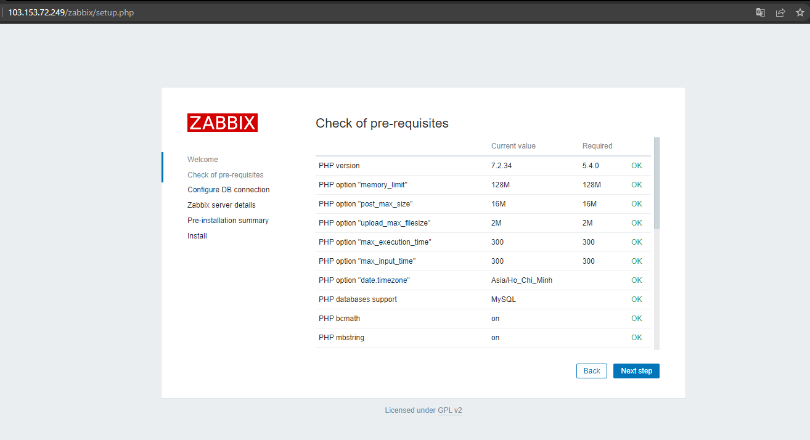Click the OK status for PHP databases support
The height and width of the screenshot is (440, 810).
pyautogui.click(x=636, y=300)
